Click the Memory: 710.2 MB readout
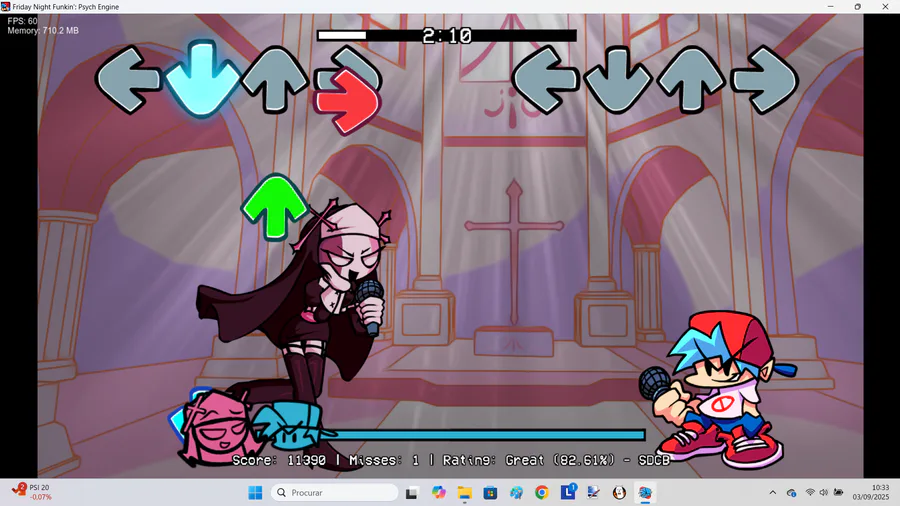This screenshot has height=506, width=900. coord(43,31)
